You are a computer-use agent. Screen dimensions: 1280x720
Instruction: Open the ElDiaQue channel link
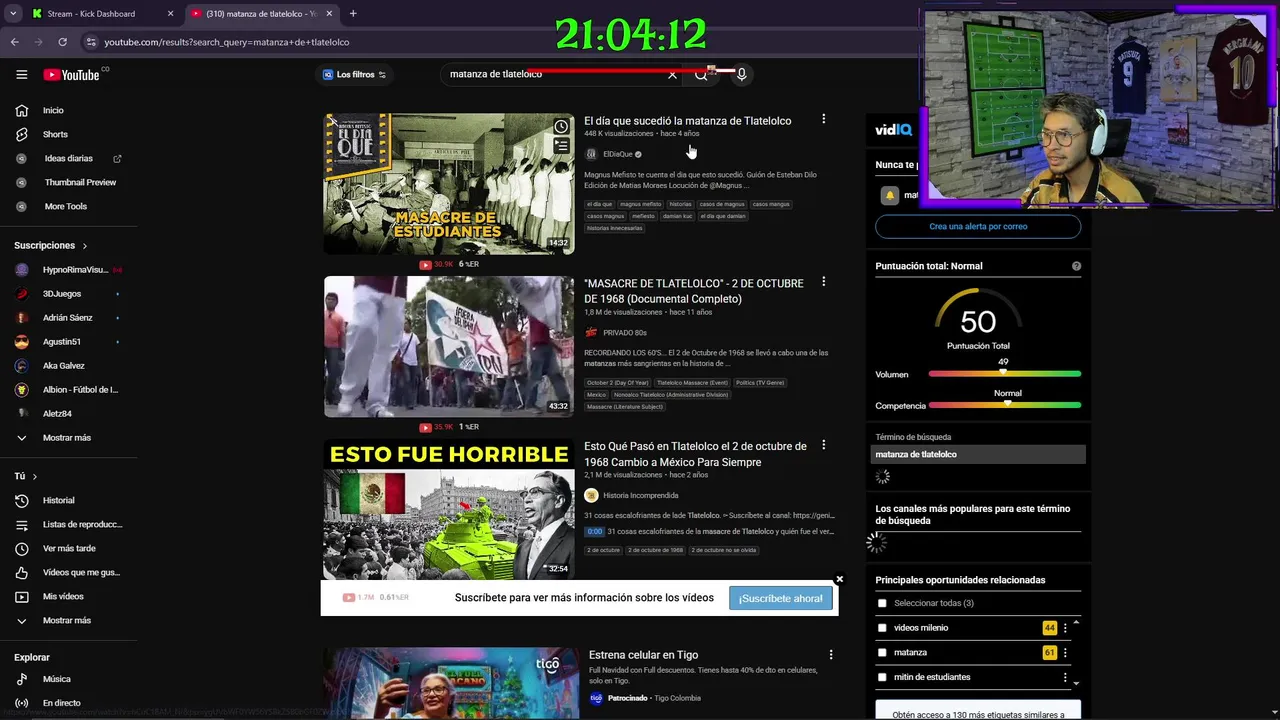pos(618,154)
